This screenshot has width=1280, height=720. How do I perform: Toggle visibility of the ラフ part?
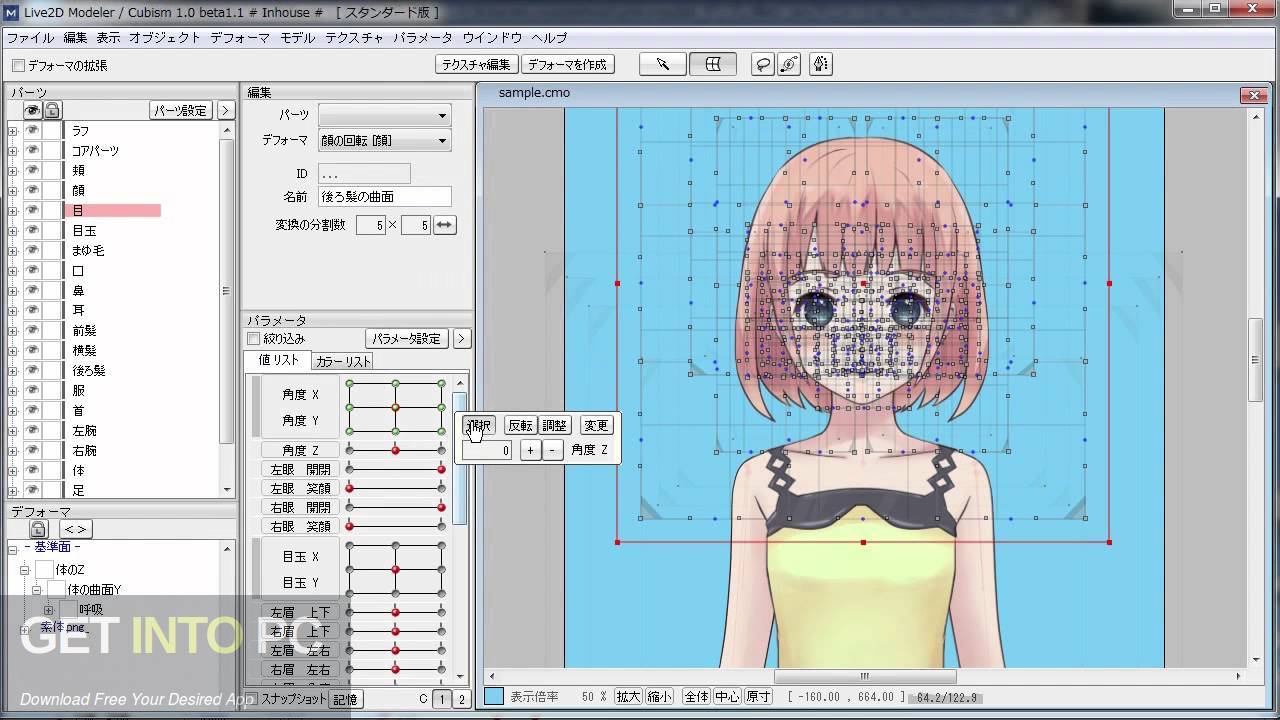tap(32, 130)
